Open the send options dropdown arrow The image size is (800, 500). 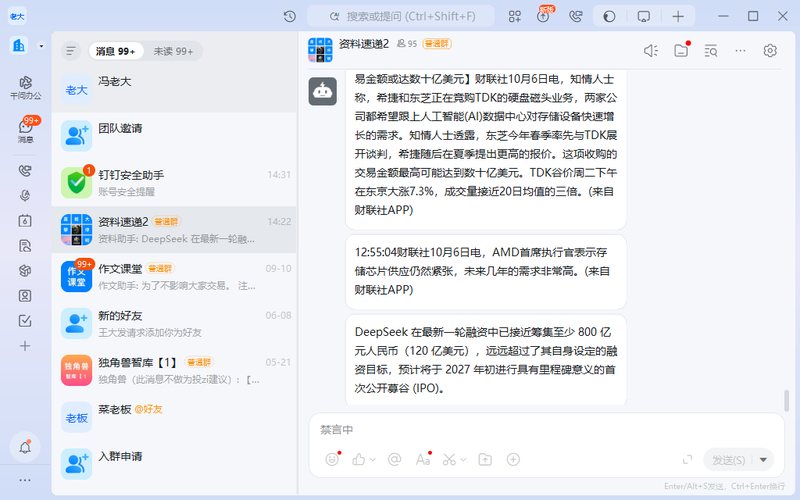tap(763, 460)
